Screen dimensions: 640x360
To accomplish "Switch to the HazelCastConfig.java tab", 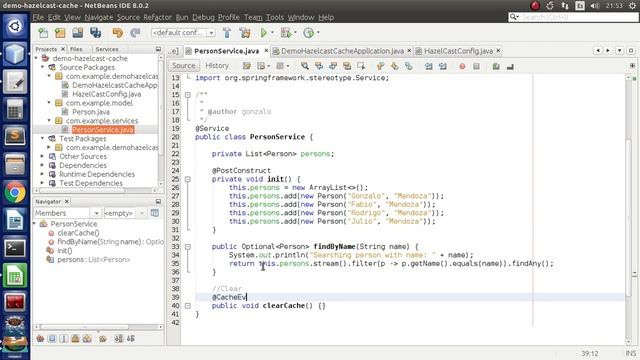I will 458,51.
